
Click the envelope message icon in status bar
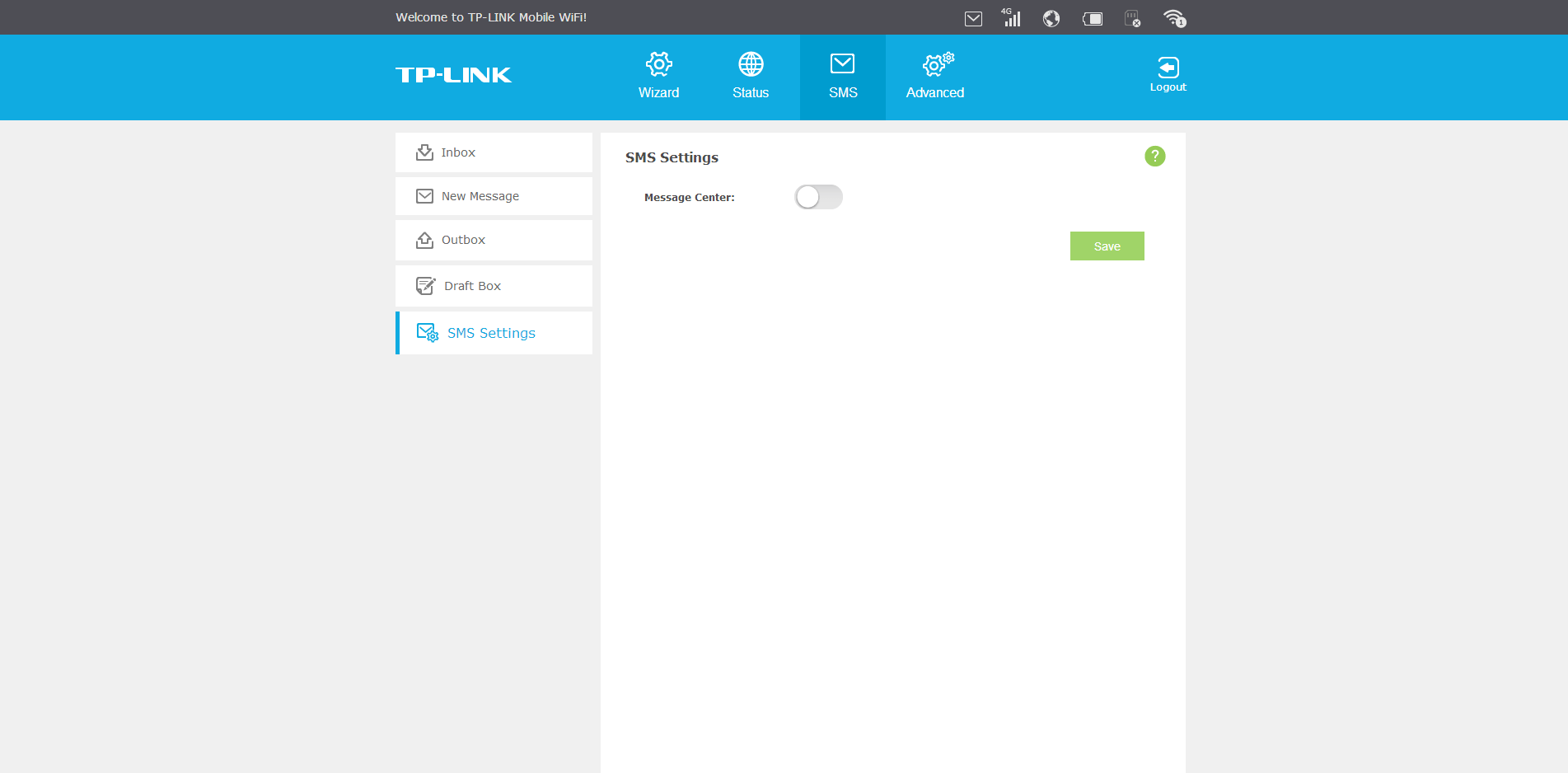pos(973,18)
